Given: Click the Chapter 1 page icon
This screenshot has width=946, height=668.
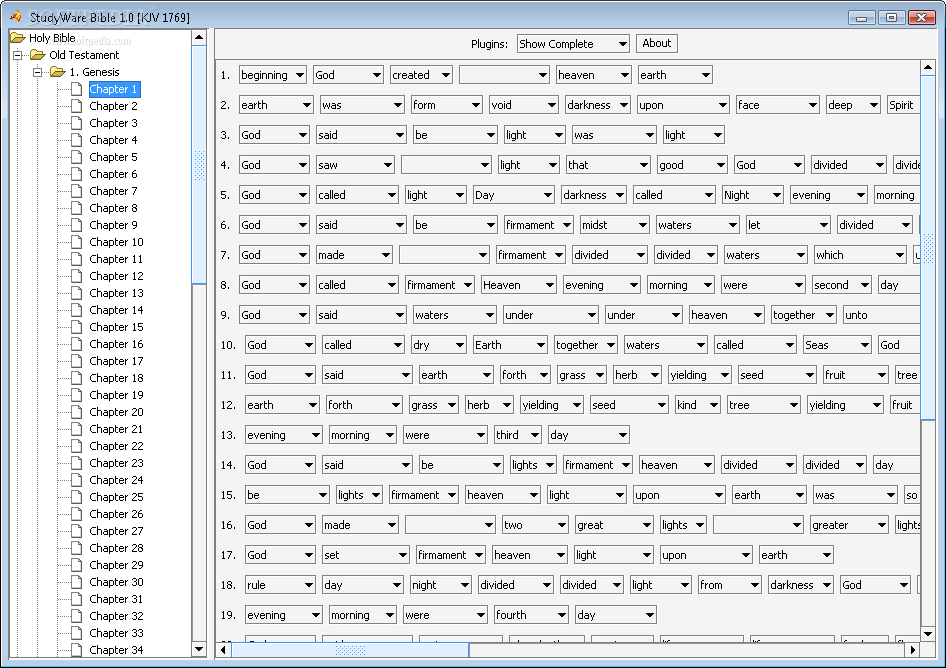Looking at the screenshot, I should (77, 89).
